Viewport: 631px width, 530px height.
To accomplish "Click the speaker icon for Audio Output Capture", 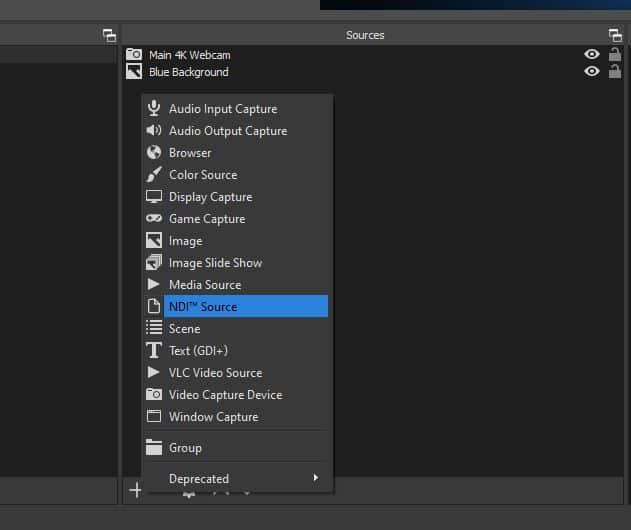I will 154,130.
